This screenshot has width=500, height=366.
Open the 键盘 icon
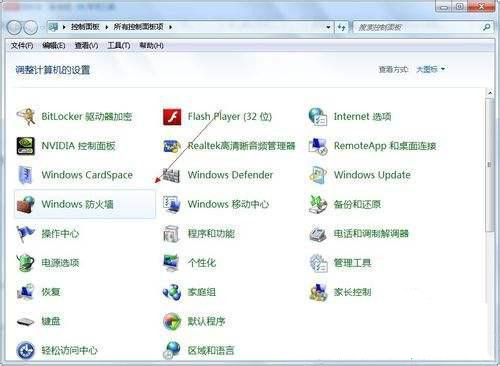[26, 321]
